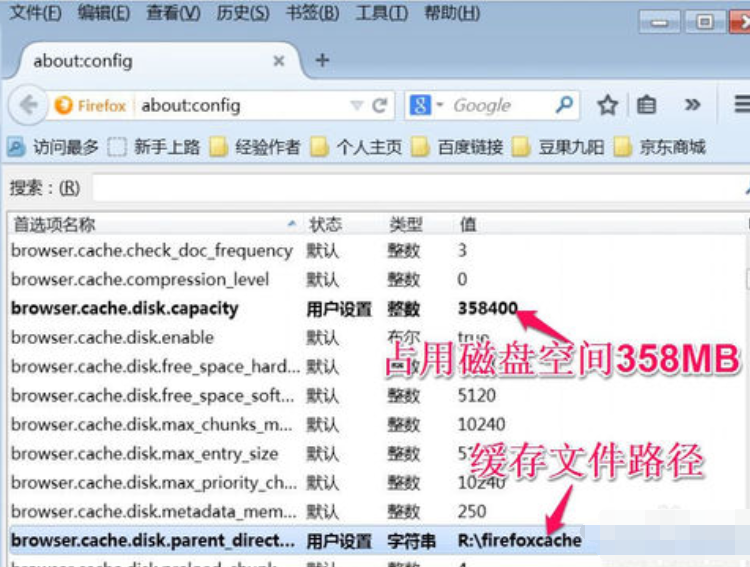
Task: Sort by 首选项名称 column header
Action: (x=155, y=224)
